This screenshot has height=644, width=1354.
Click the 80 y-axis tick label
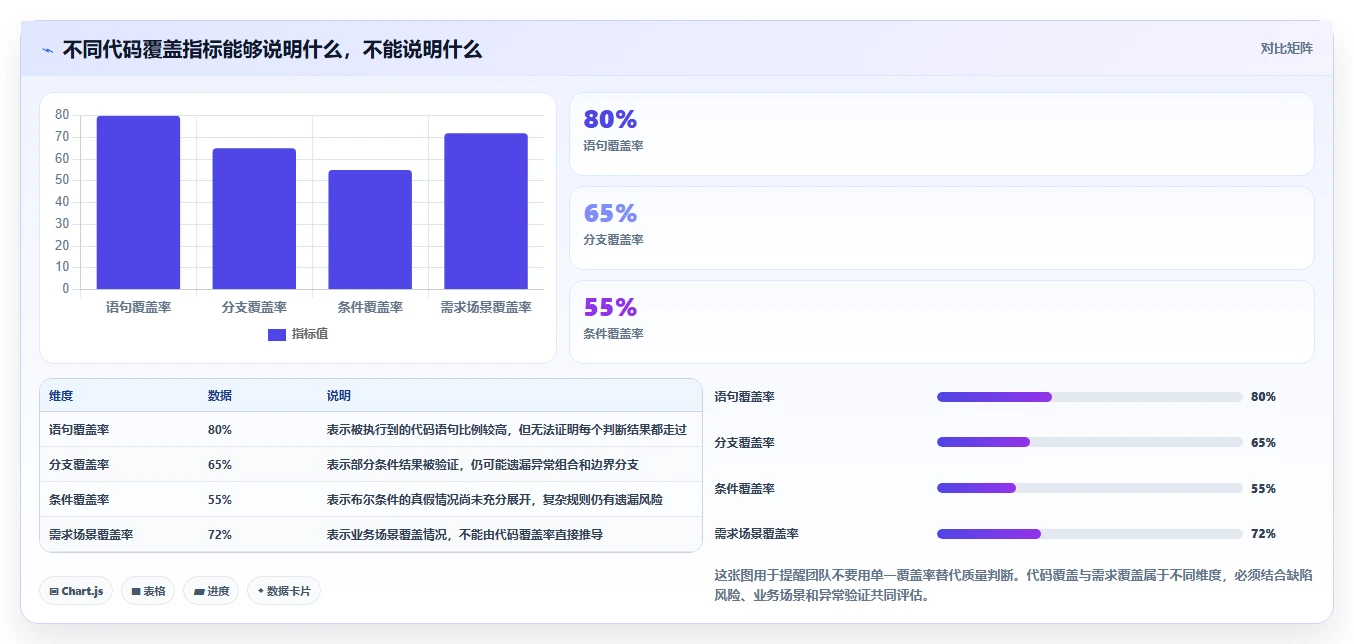click(62, 115)
